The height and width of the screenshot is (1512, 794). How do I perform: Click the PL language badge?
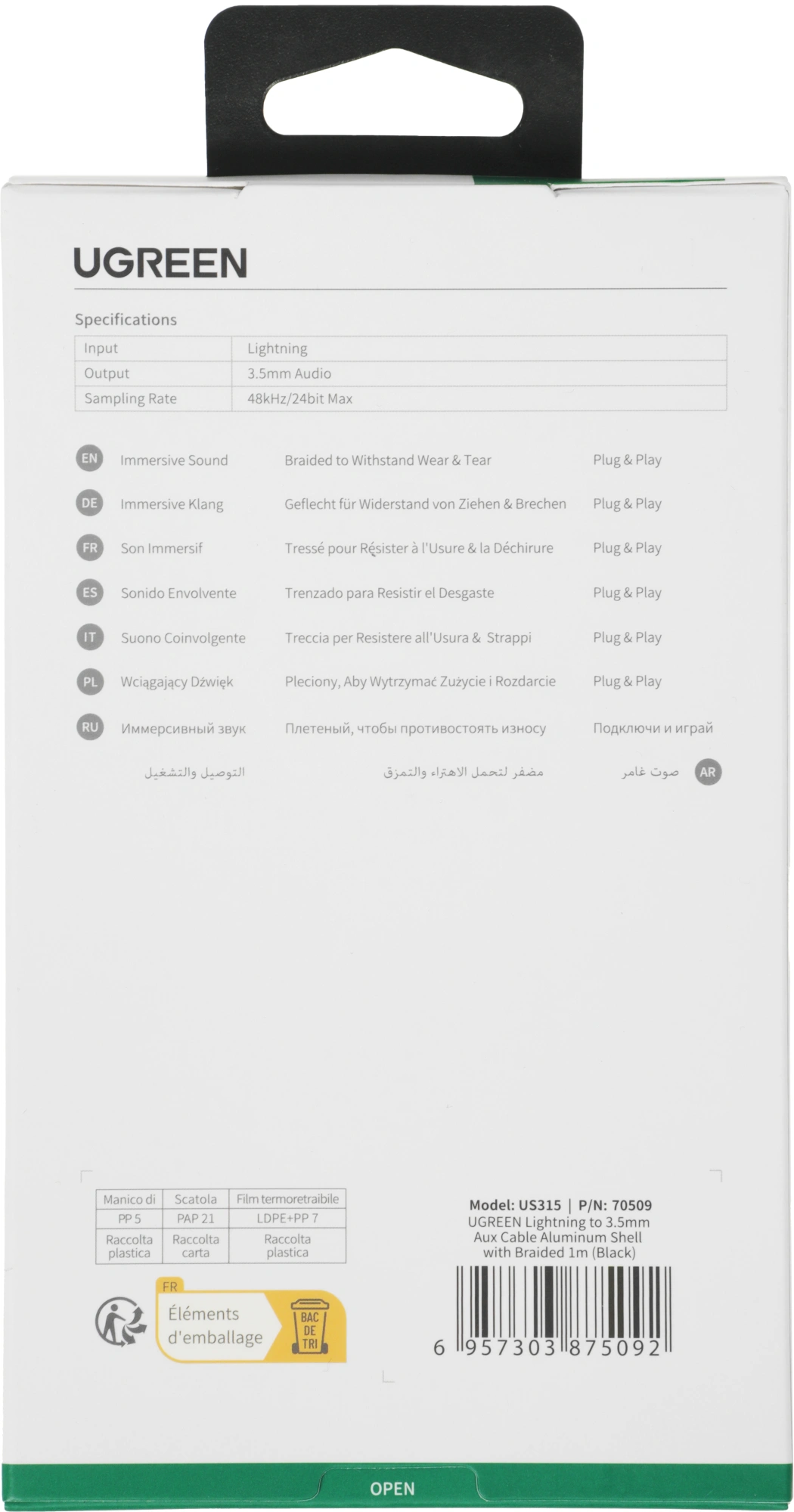(89, 681)
